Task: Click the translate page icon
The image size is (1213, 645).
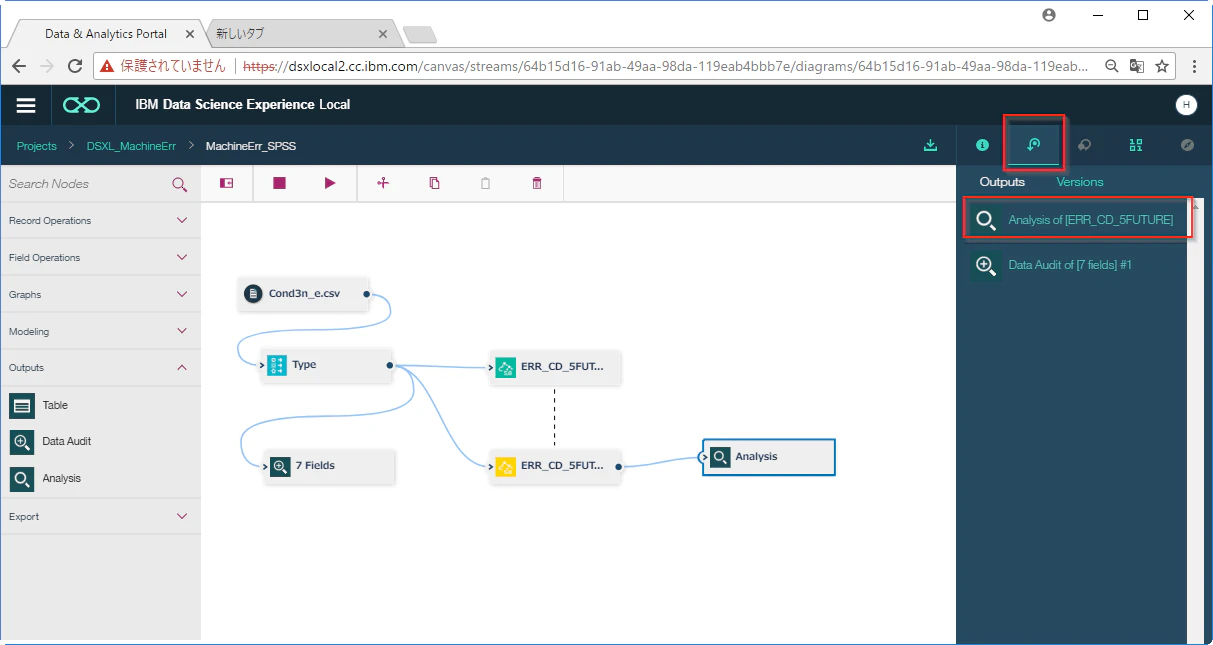Action: 1137,66
